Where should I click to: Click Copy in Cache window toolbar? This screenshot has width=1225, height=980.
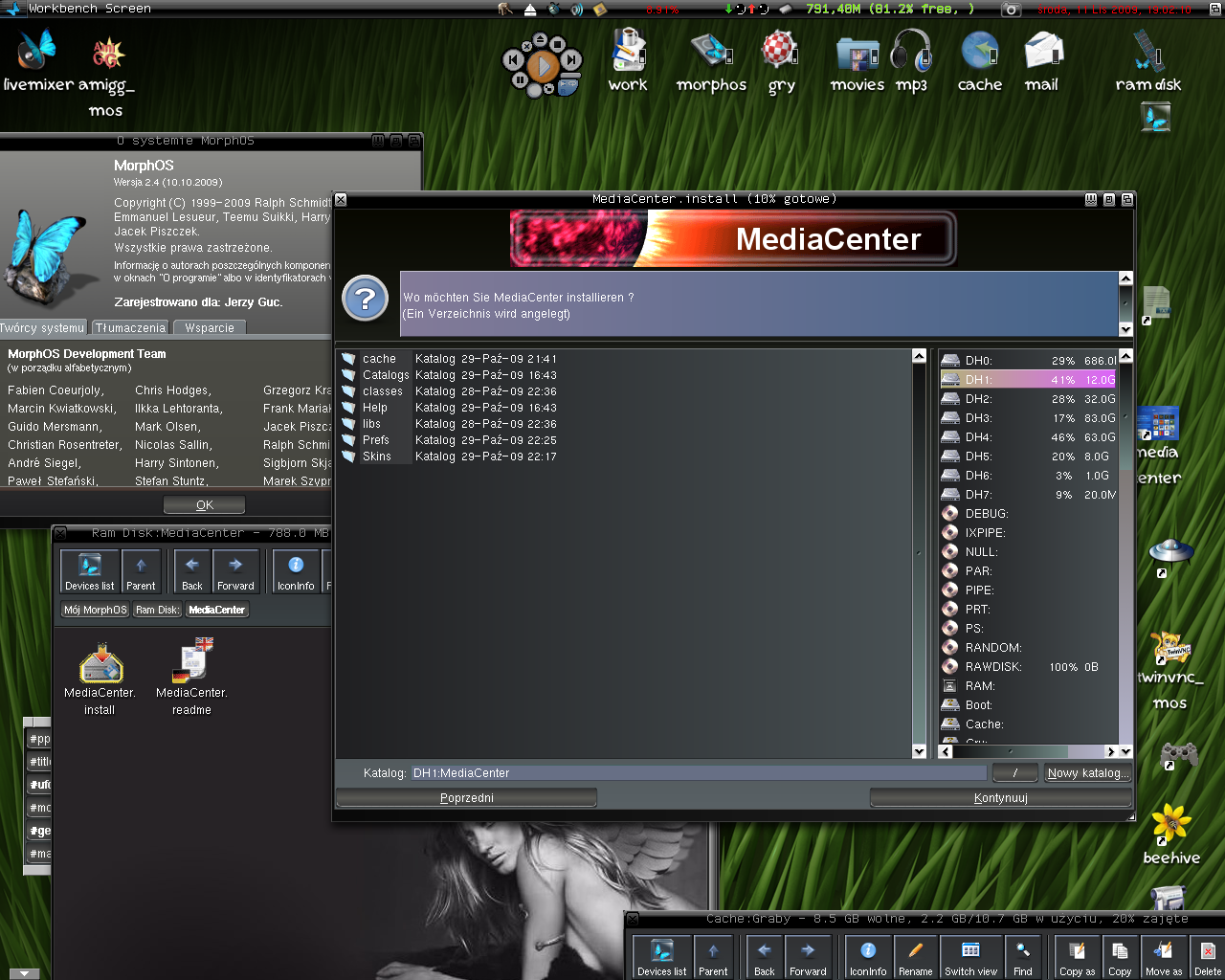pyautogui.click(x=1120, y=957)
